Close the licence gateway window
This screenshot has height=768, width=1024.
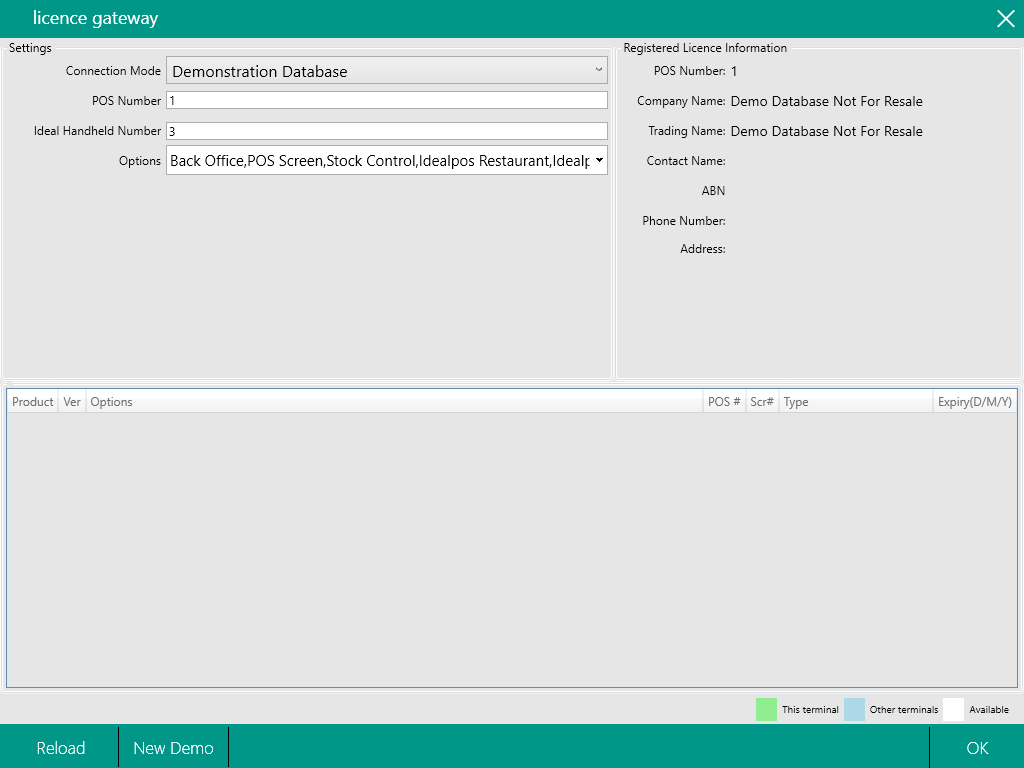pyautogui.click(x=1005, y=19)
